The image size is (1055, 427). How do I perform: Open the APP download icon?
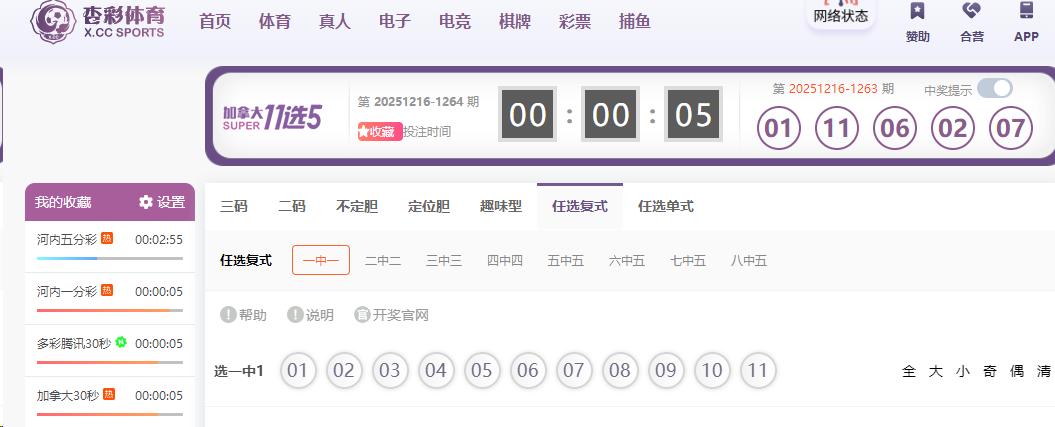[x=1026, y=12]
